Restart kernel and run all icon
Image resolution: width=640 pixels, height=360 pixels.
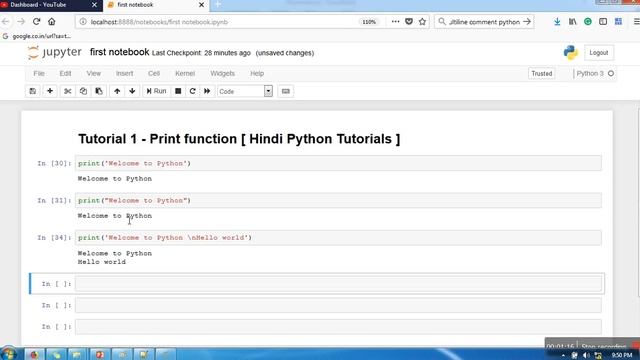point(207,91)
